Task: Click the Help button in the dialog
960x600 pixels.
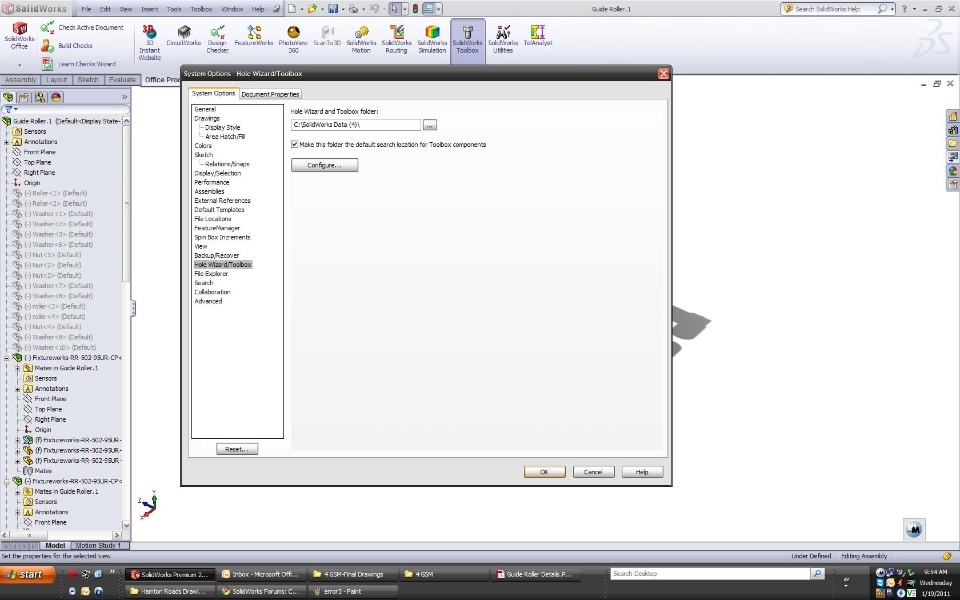Action: [x=642, y=472]
